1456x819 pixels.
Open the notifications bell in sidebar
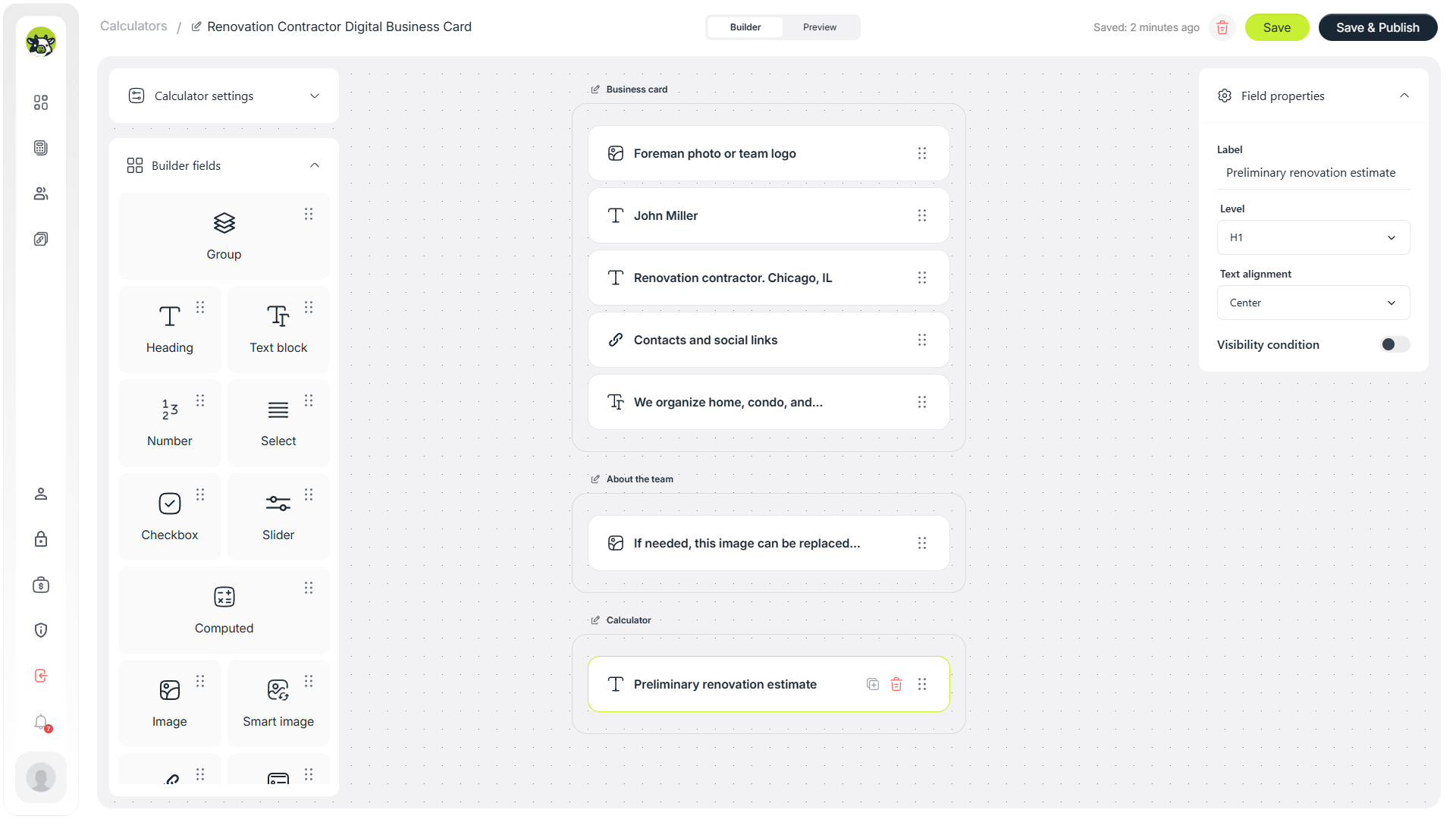tap(41, 722)
